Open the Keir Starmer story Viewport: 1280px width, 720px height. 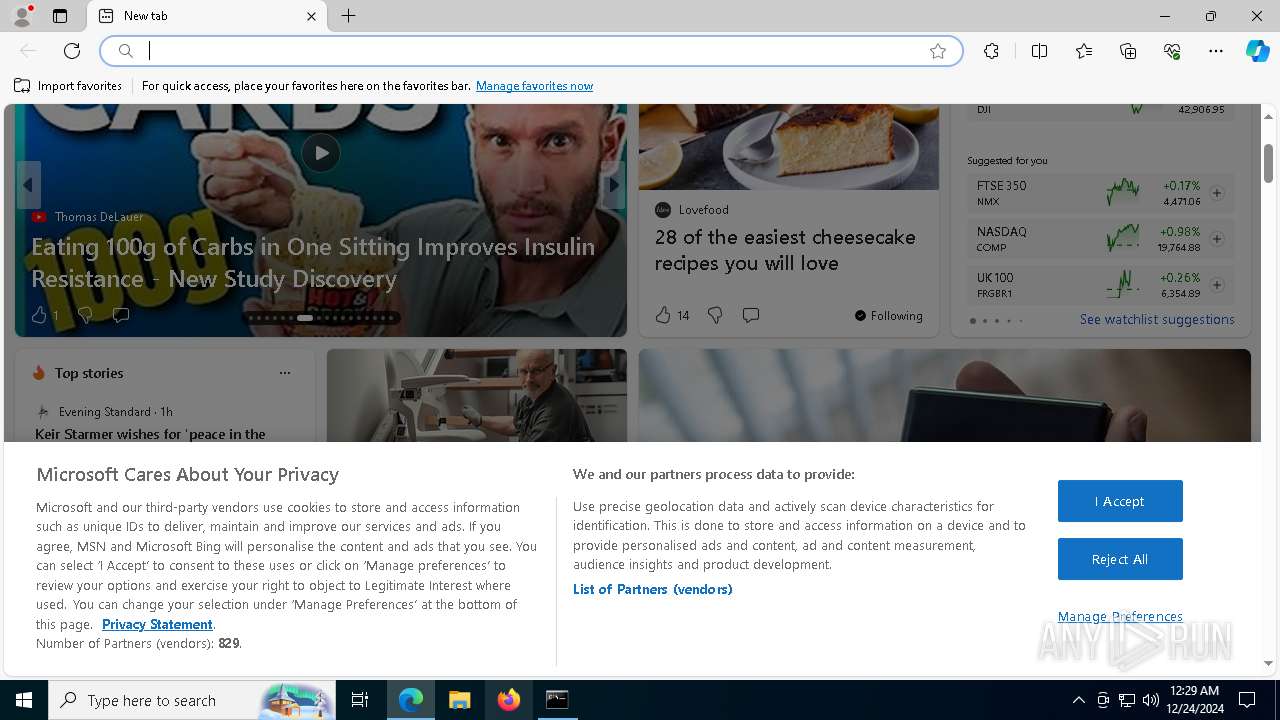[150, 434]
